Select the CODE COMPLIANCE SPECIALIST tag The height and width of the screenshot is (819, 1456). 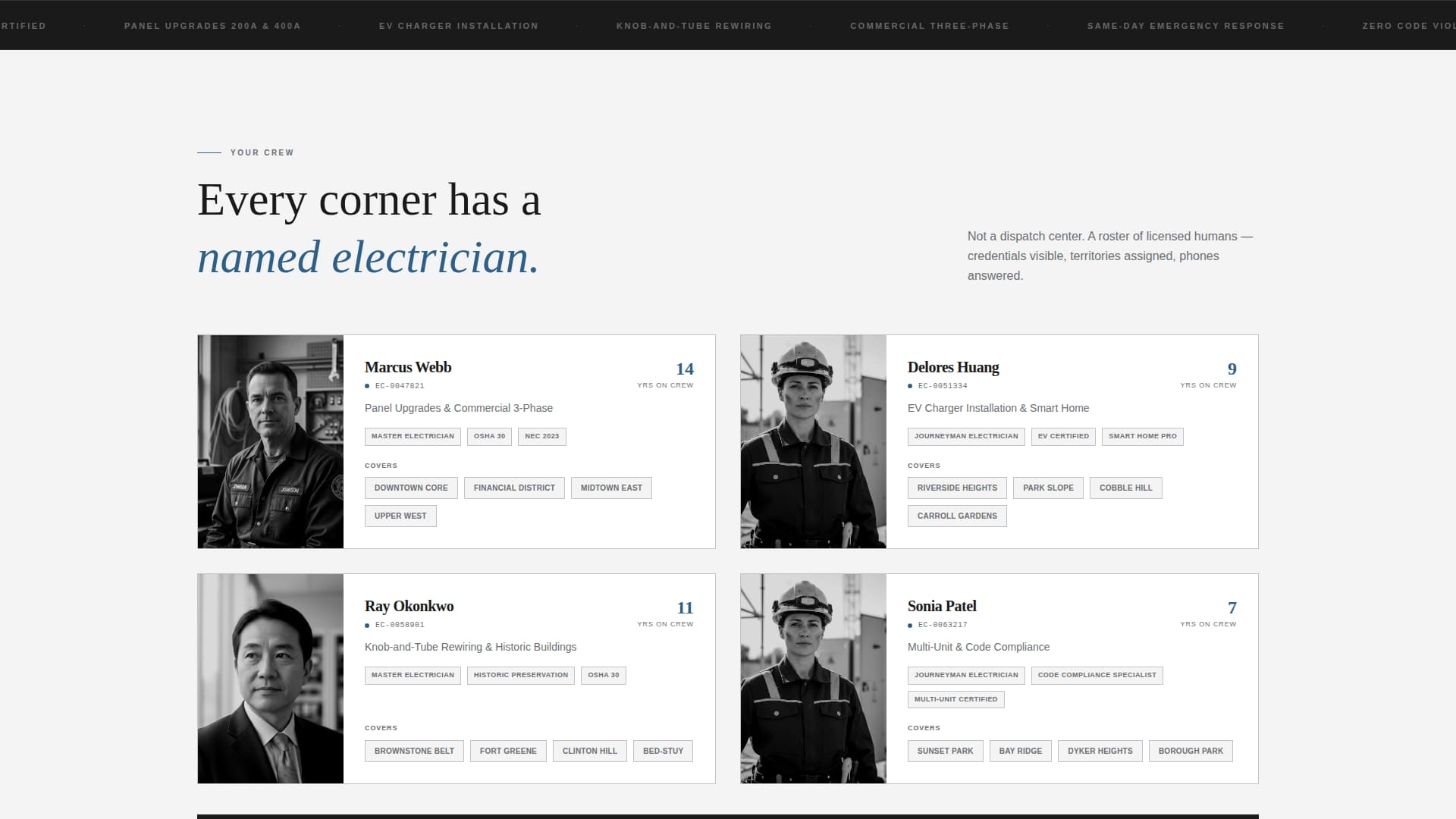pos(1097,675)
